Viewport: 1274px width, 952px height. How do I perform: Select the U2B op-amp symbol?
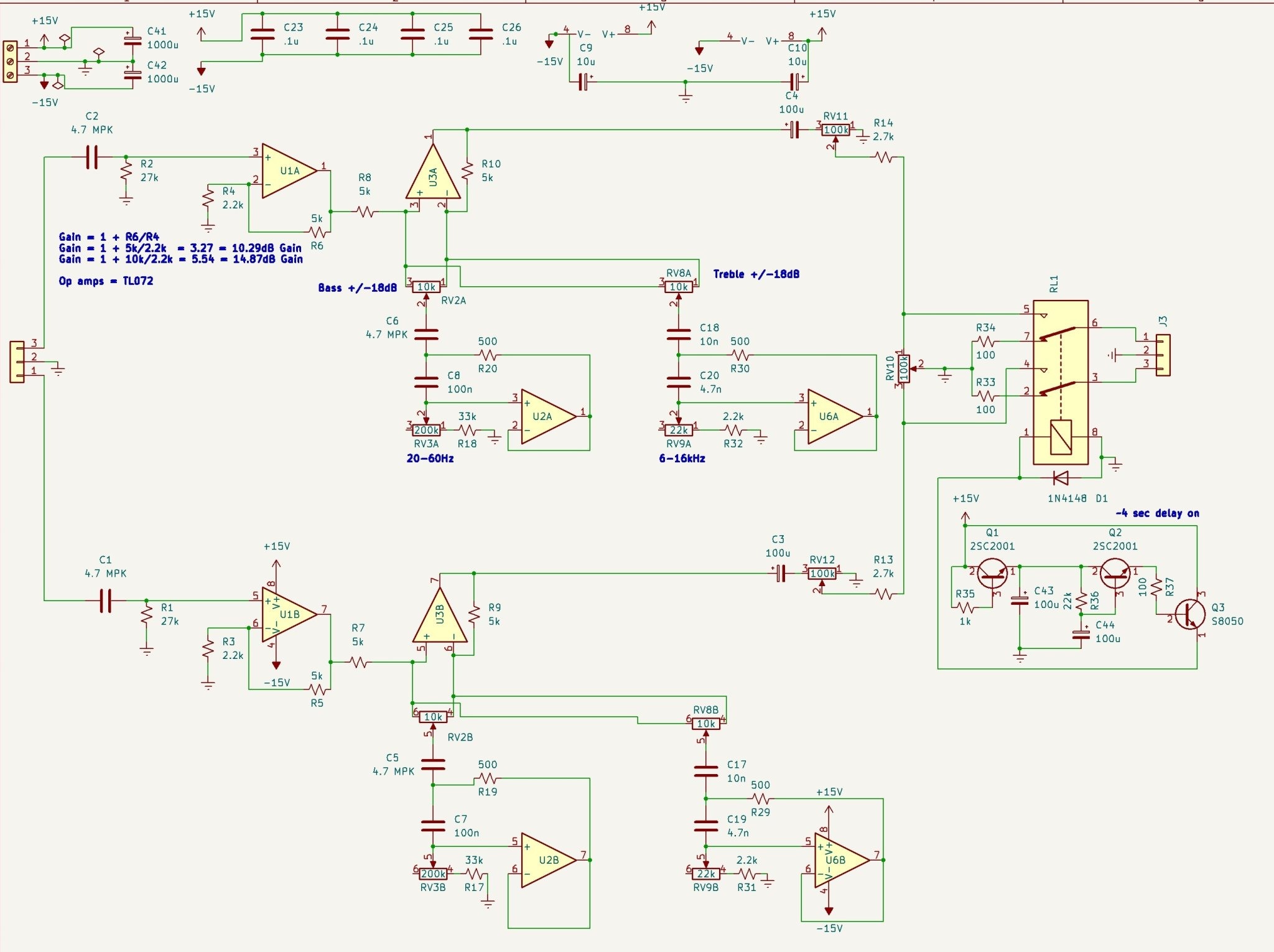(549, 860)
